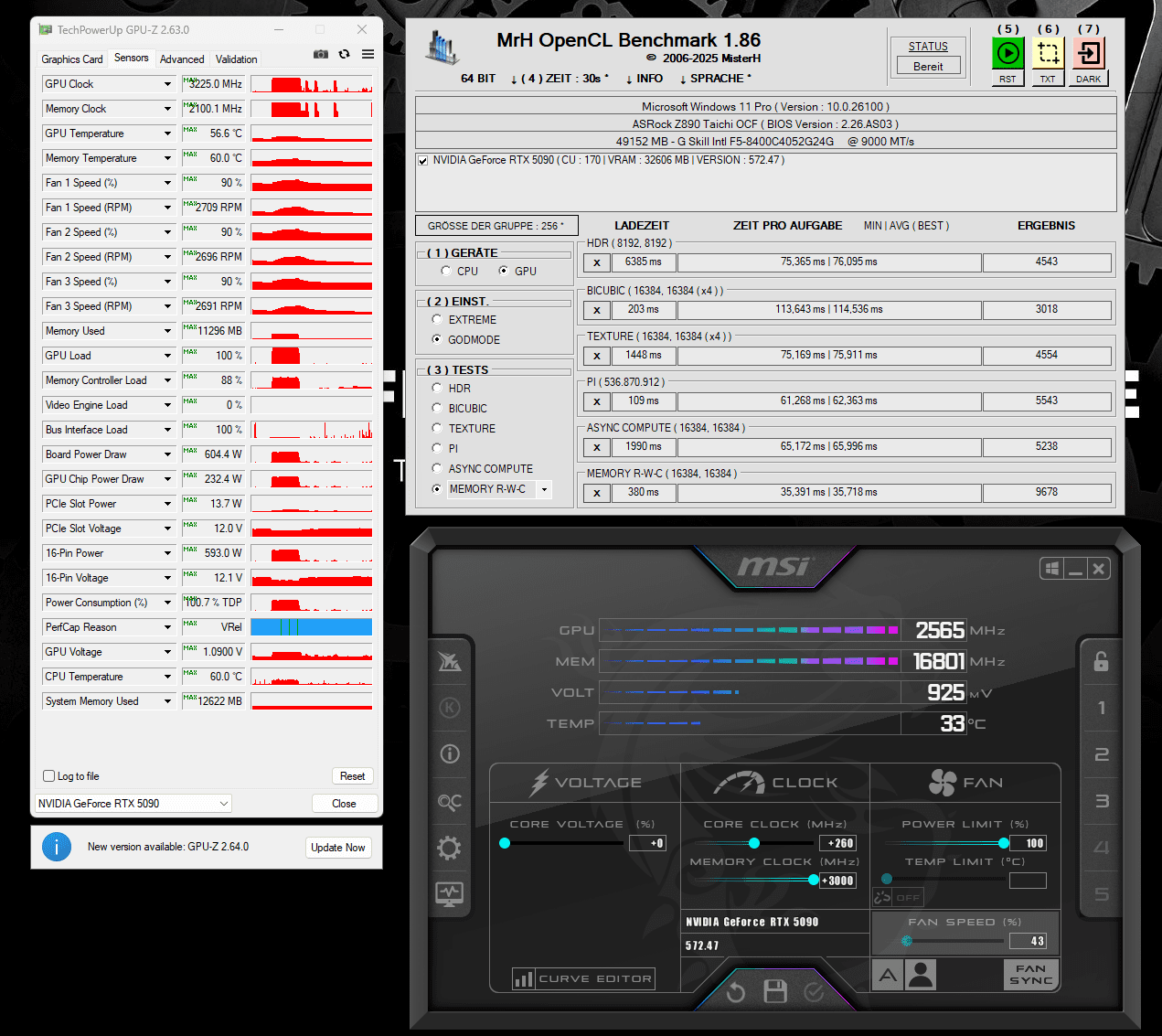Adjust the Power Limit slider handle
The image size is (1162, 1036).
1004,843
